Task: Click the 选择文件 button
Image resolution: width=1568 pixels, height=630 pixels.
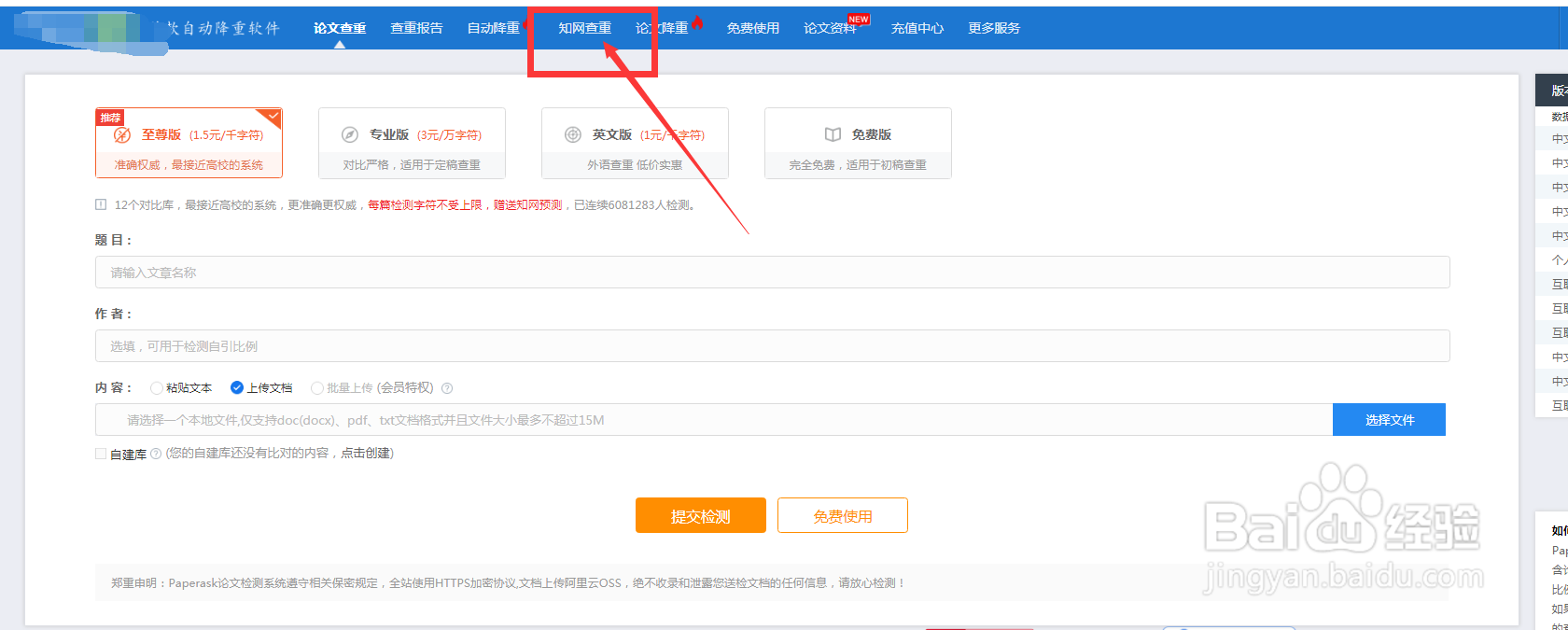Action: coord(1389,420)
